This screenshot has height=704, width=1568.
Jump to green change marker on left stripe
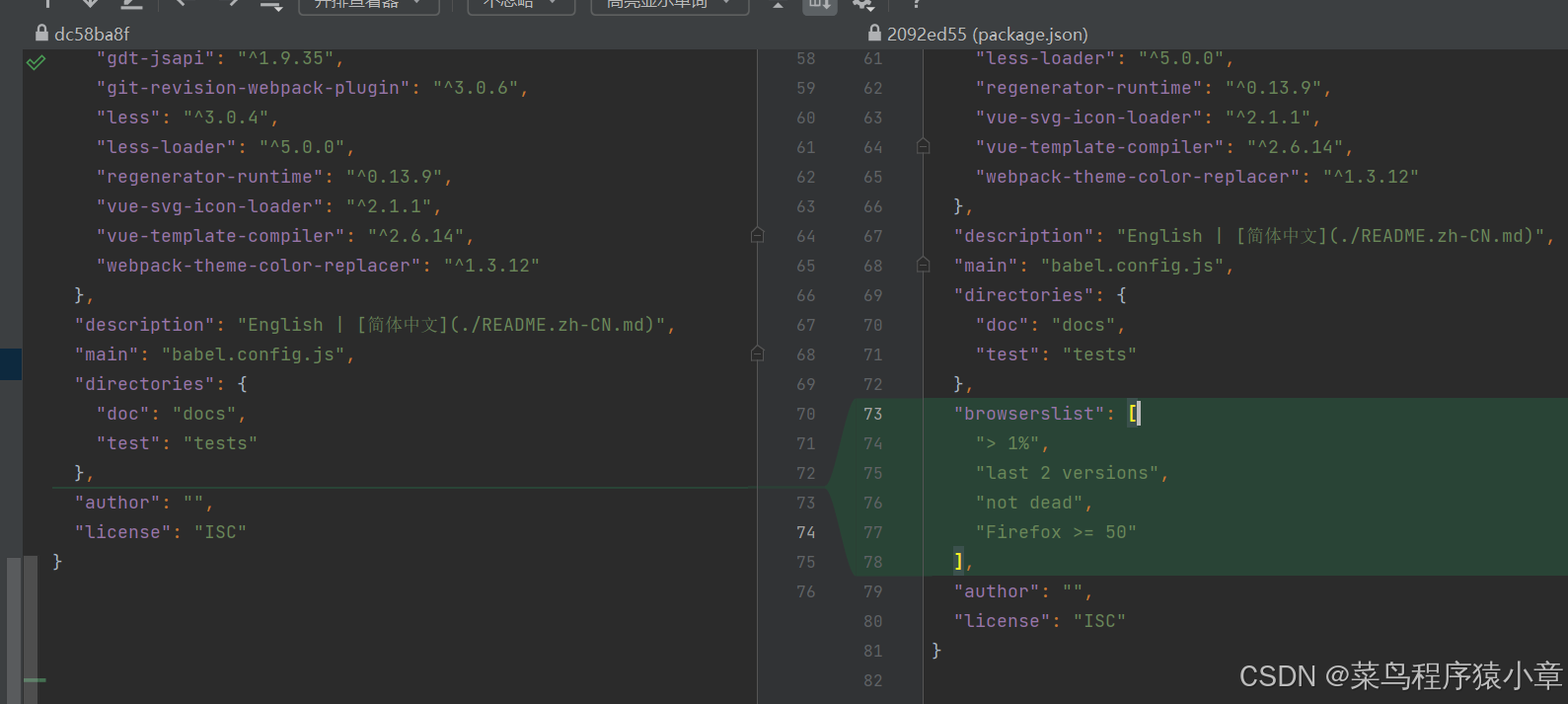click(35, 680)
